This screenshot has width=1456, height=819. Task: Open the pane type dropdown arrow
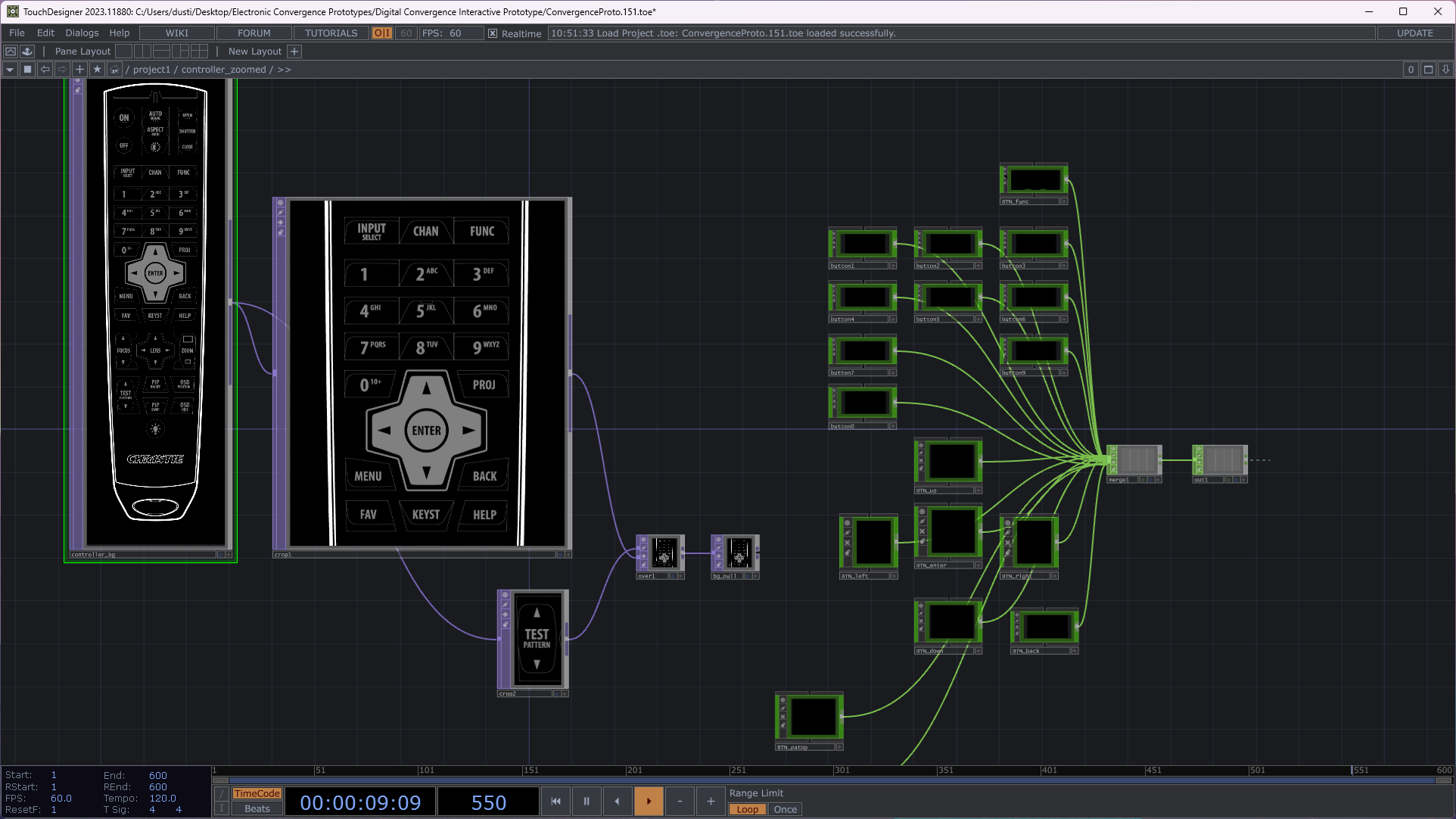(x=10, y=70)
